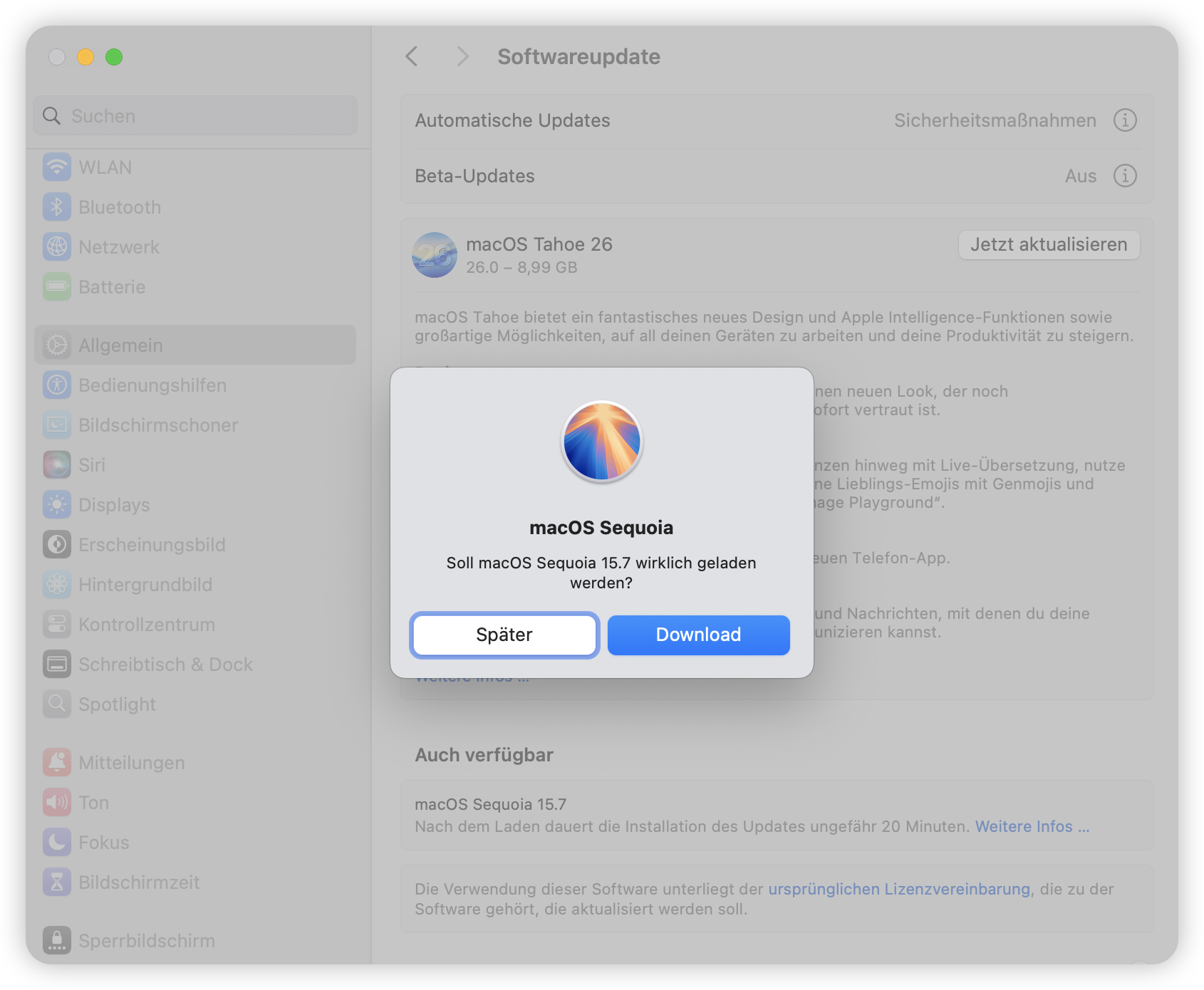Viewport: 1204px width, 990px height.
Task: Confirm with the Download button
Action: point(699,635)
